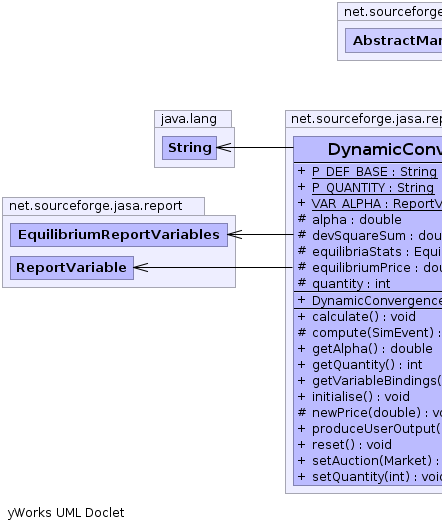Click the quantity : int attribute
442x530 pixels.
pyautogui.click(x=351, y=284)
